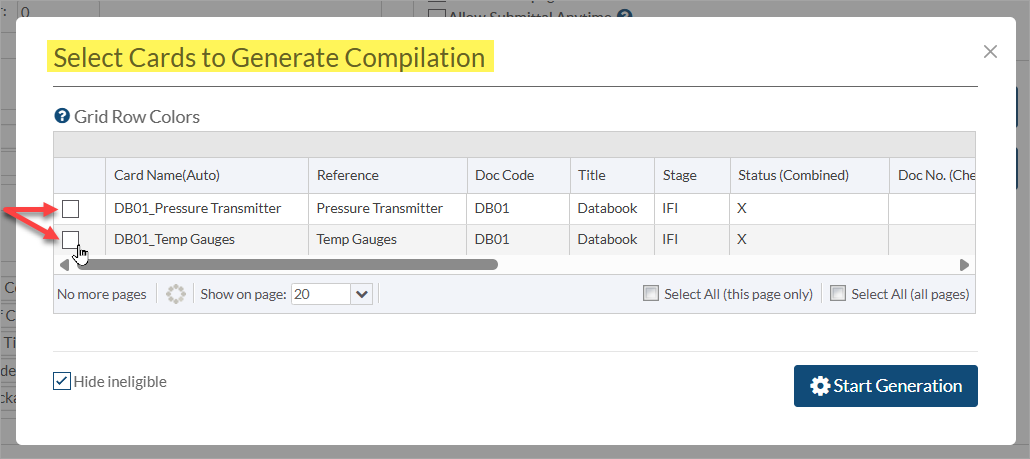Enable Select All (this page only)
The image size is (1030, 459).
[650, 294]
